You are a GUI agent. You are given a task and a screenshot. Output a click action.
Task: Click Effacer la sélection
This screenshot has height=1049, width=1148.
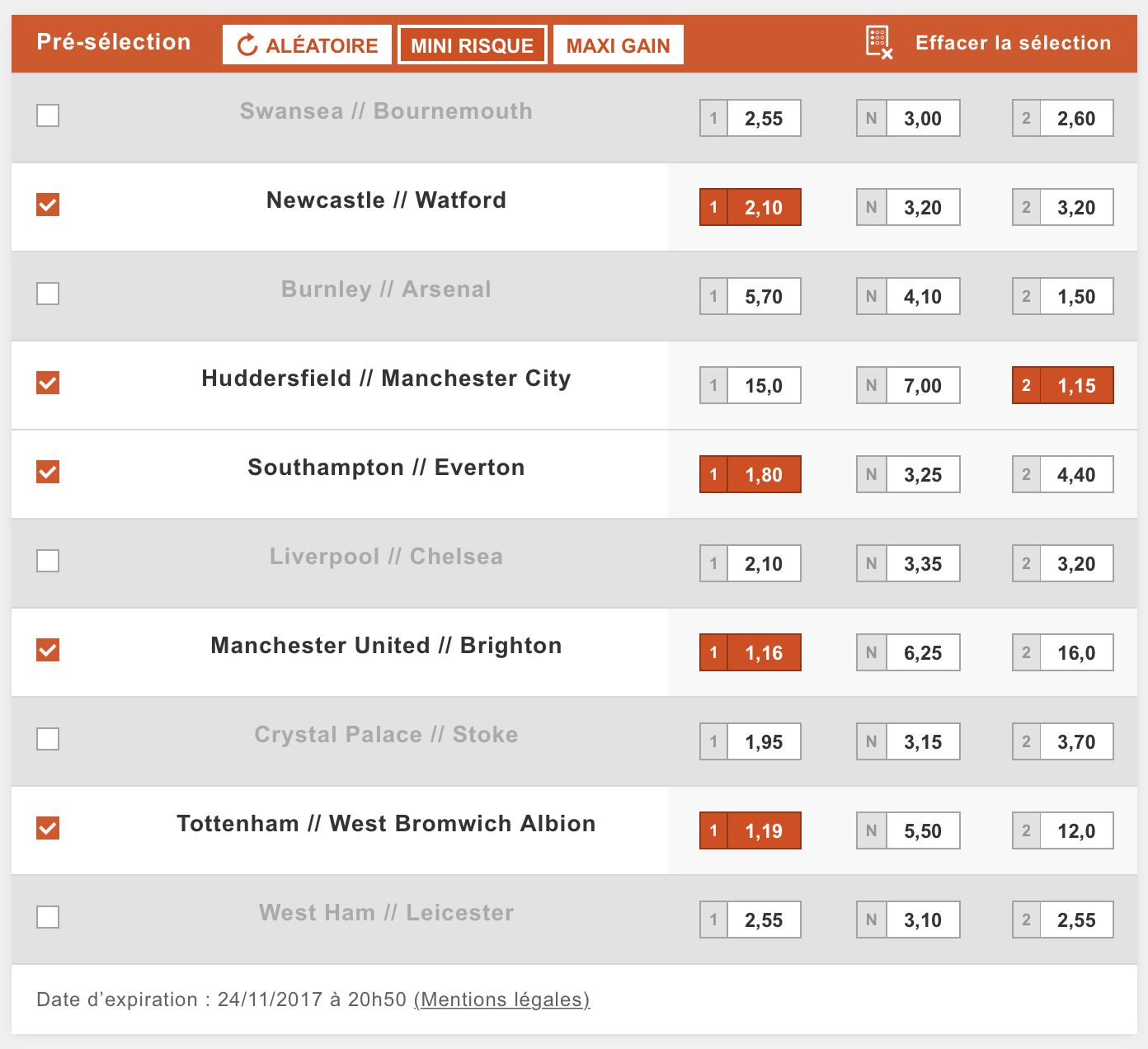(1013, 43)
